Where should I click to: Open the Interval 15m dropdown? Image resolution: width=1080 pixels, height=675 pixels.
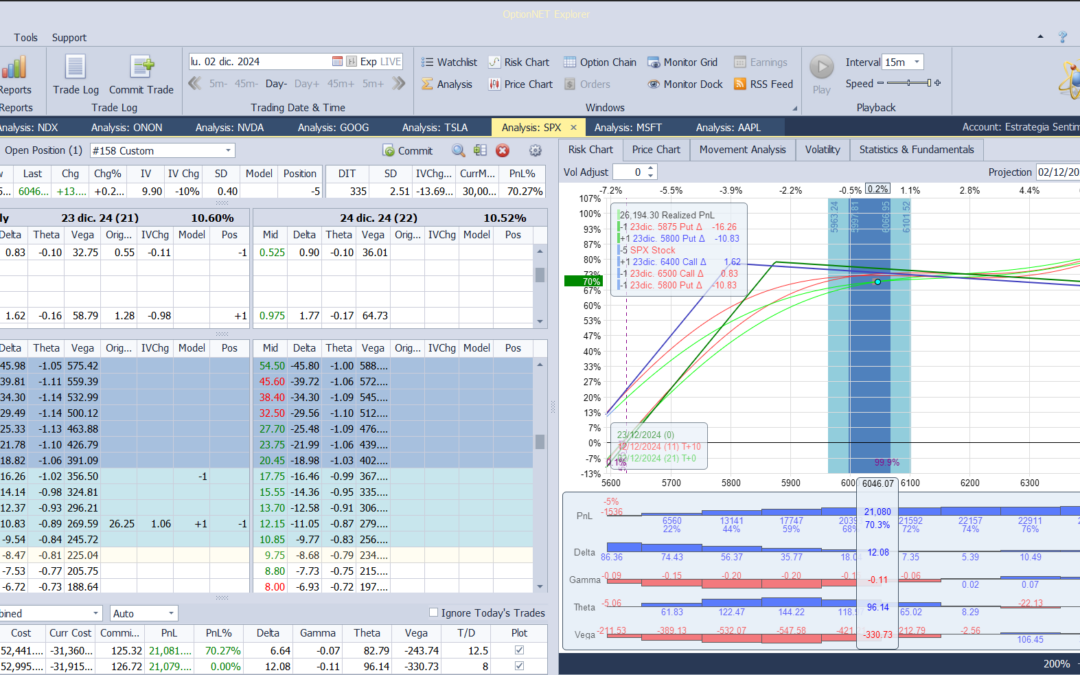pos(917,62)
